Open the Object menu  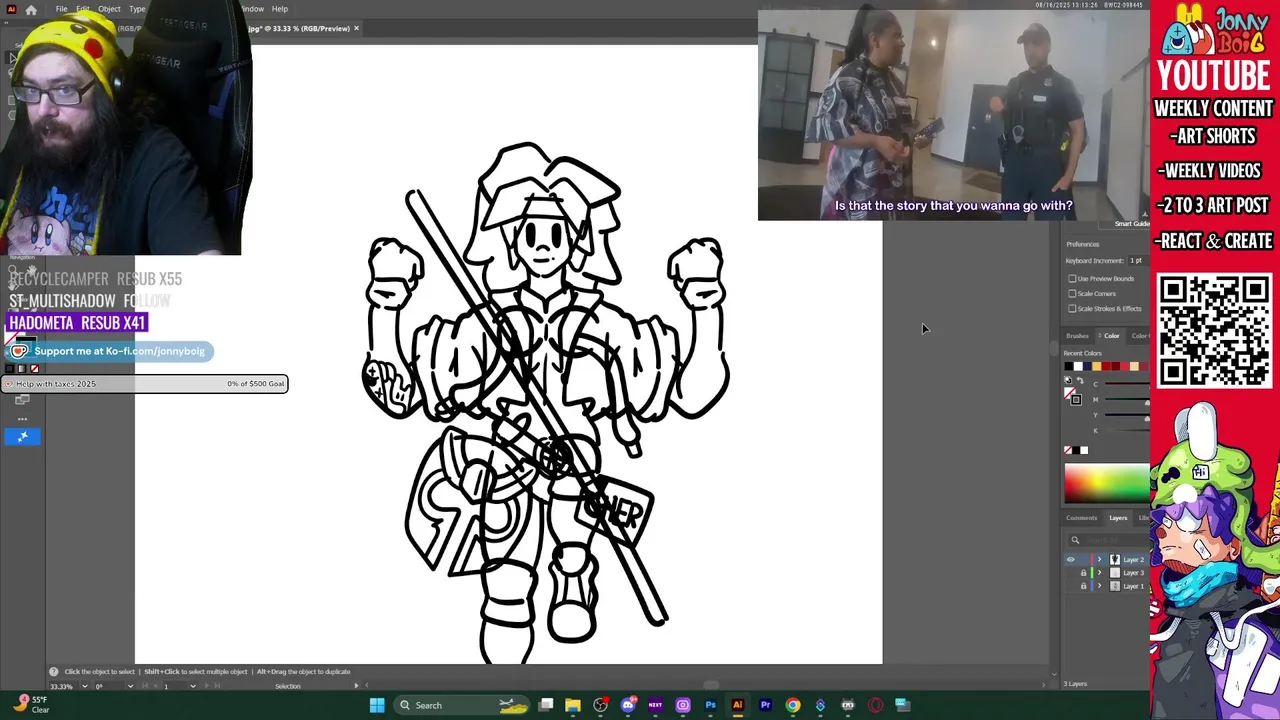click(x=109, y=9)
